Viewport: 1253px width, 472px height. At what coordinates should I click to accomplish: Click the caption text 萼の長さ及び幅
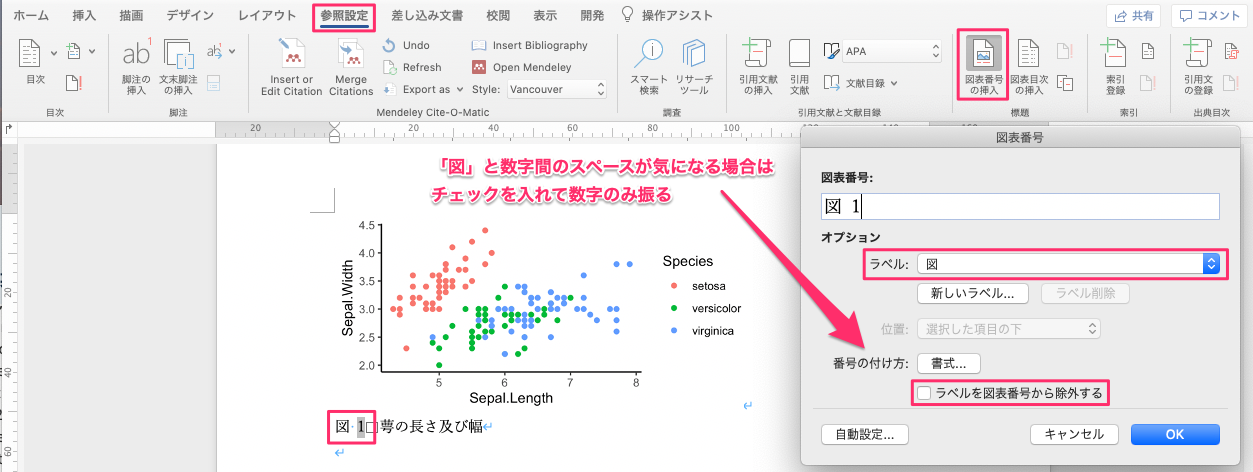[432, 427]
